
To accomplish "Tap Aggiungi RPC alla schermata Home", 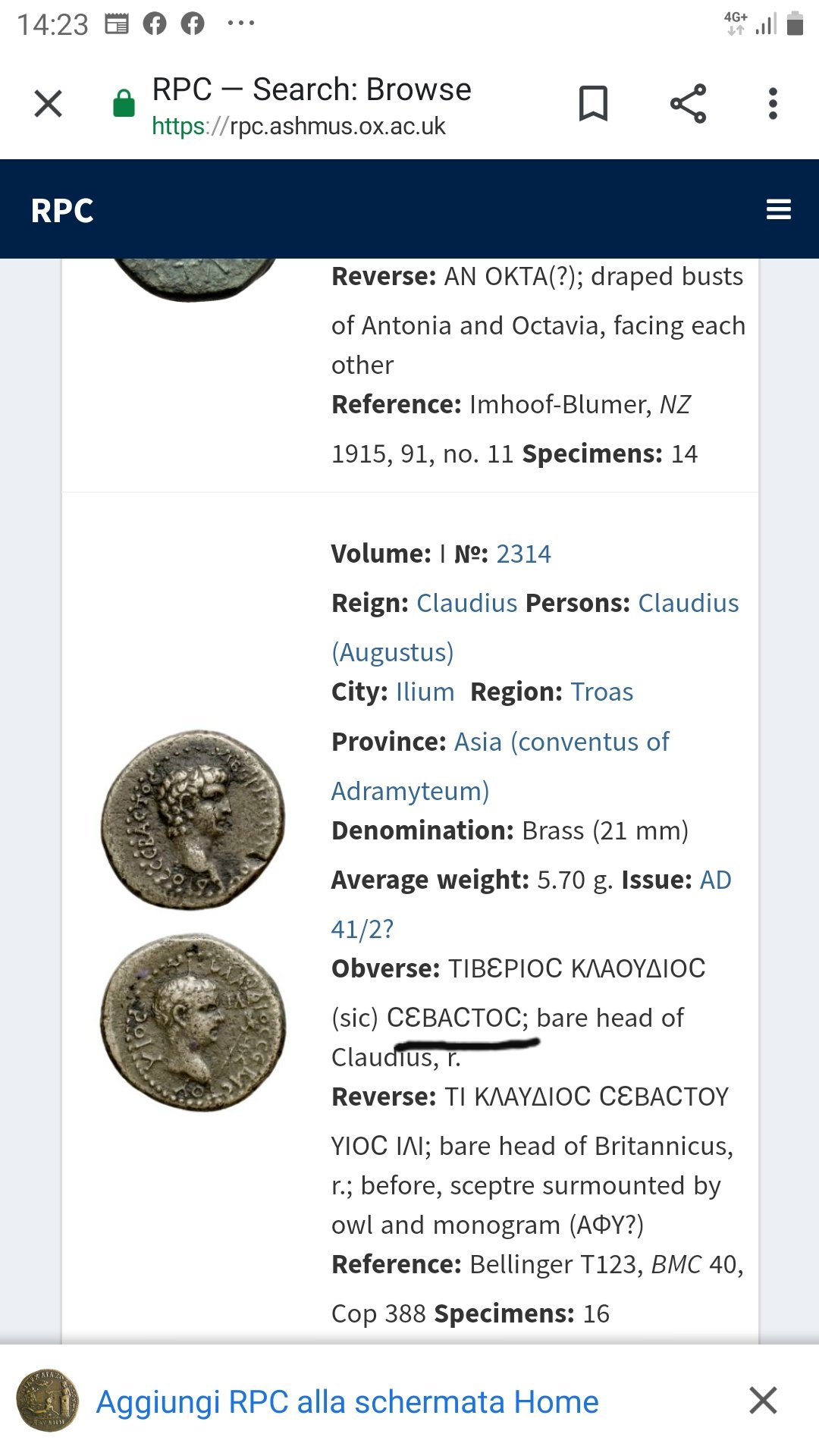I will pyautogui.click(x=347, y=1402).
